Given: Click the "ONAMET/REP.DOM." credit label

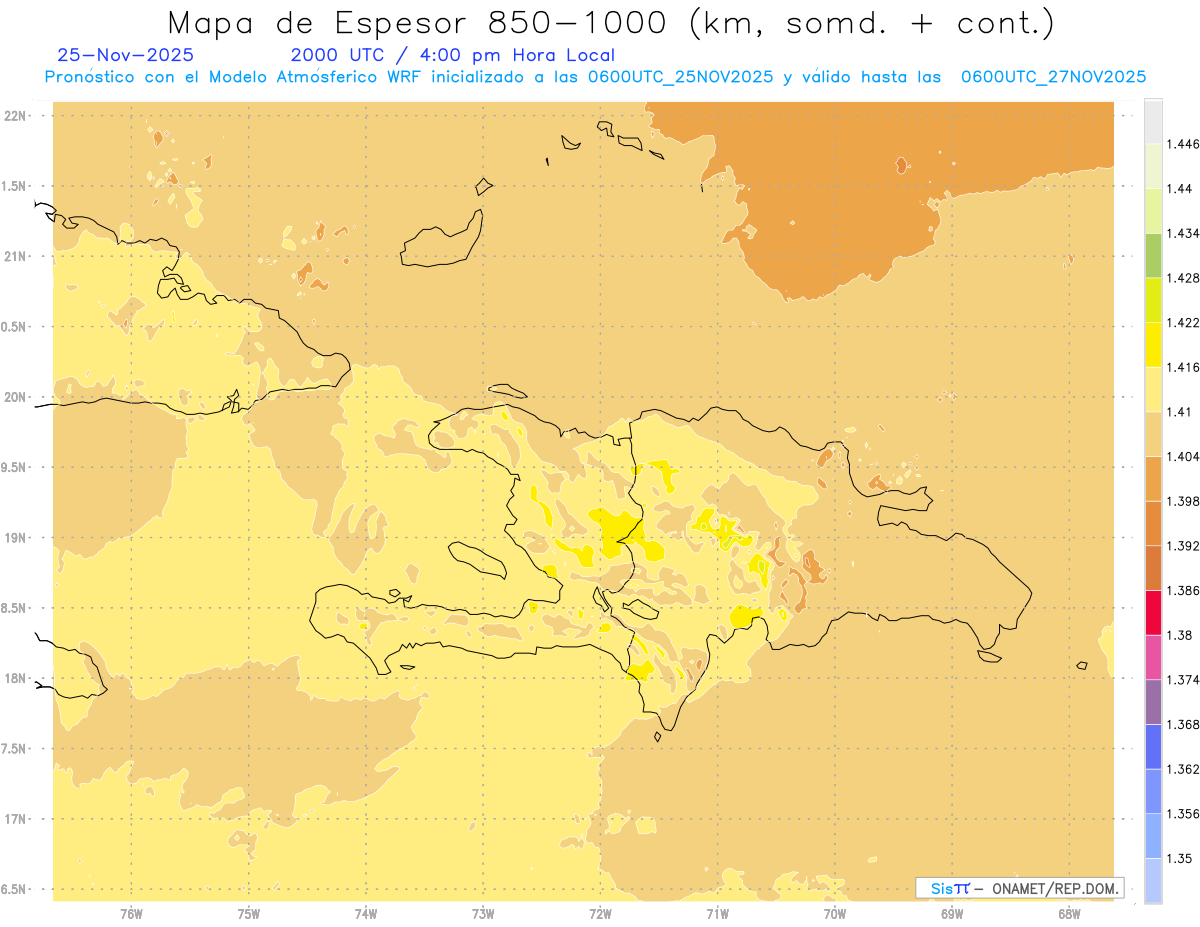Looking at the screenshot, I should 1057,888.
